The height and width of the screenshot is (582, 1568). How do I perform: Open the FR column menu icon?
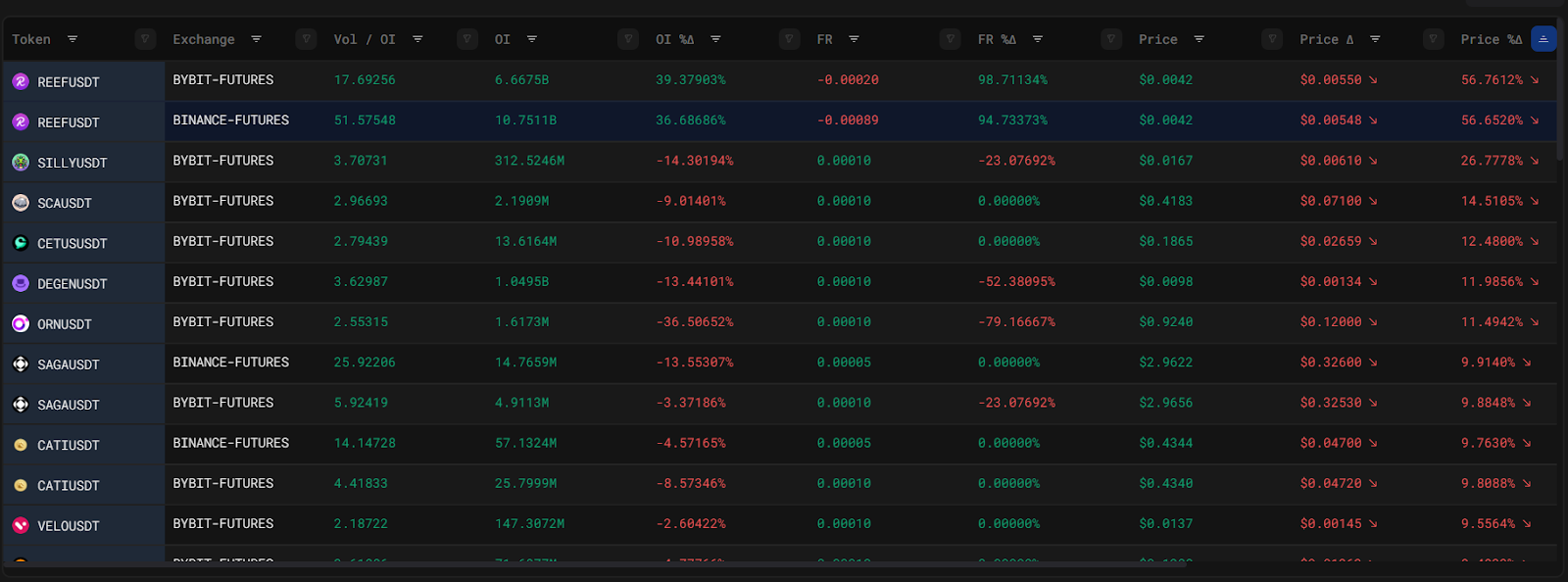[x=854, y=39]
